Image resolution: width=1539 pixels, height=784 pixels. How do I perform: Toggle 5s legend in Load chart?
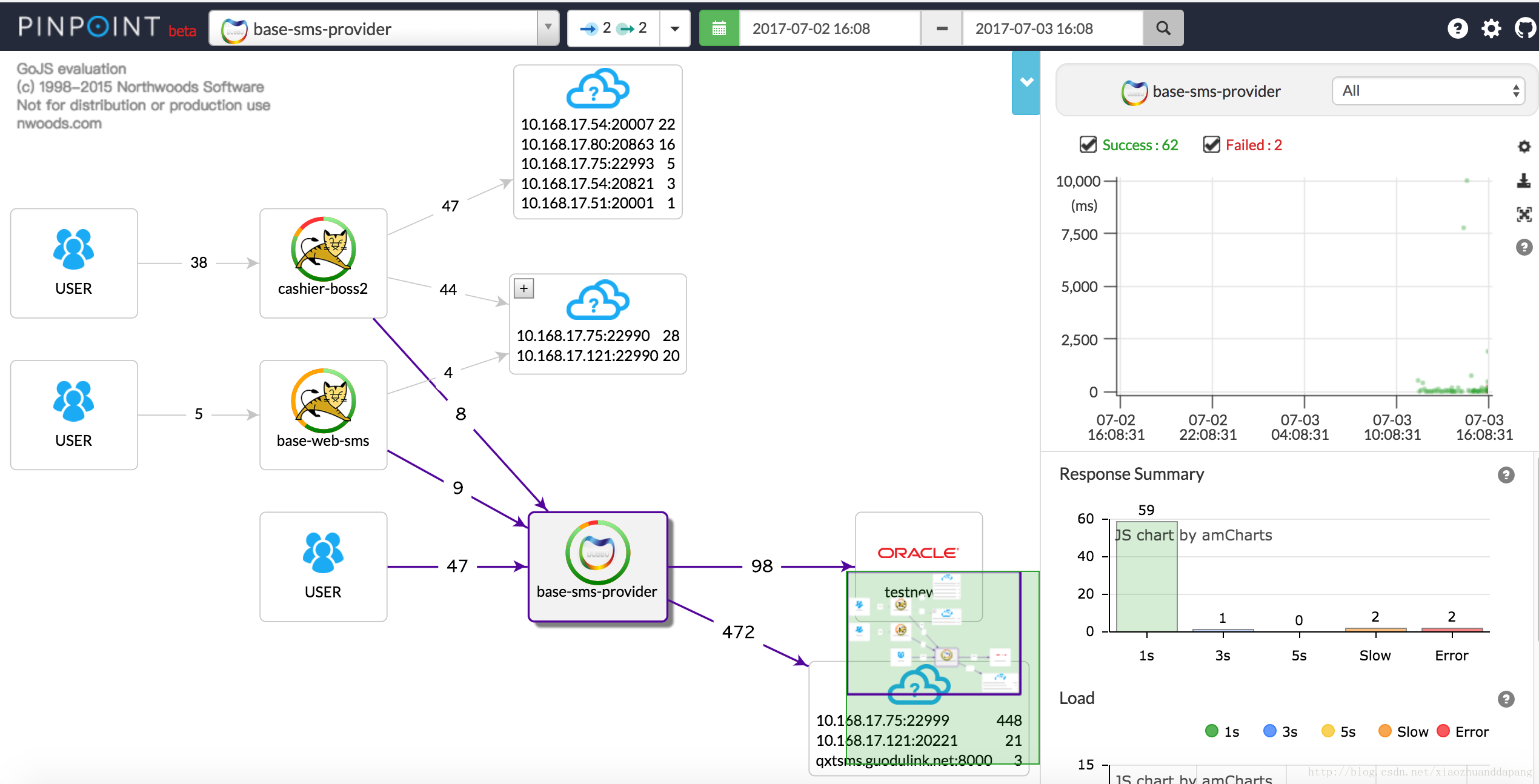click(1338, 731)
